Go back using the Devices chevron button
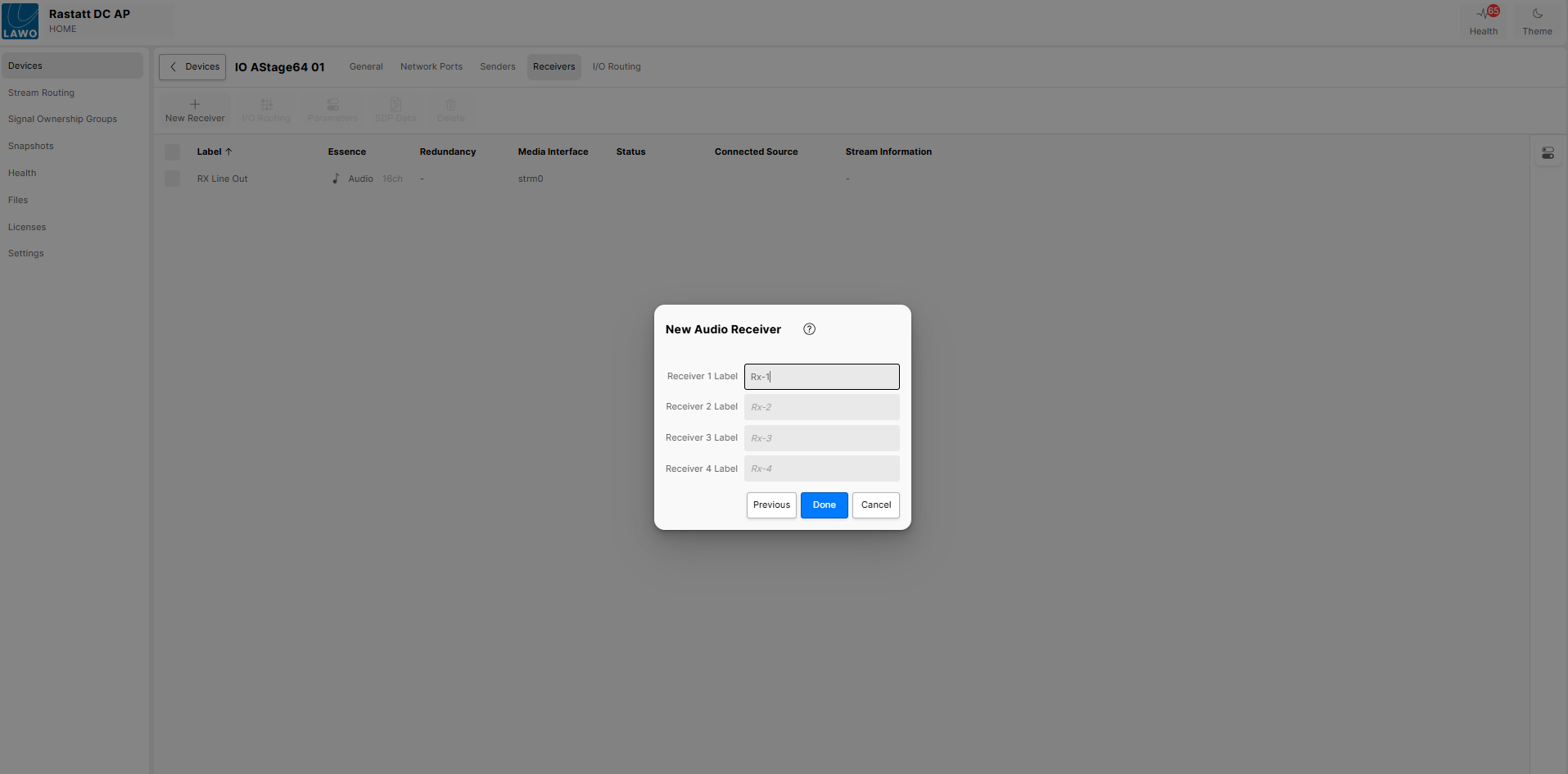Viewport: 1568px width, 774px height. tap(192, 67)
